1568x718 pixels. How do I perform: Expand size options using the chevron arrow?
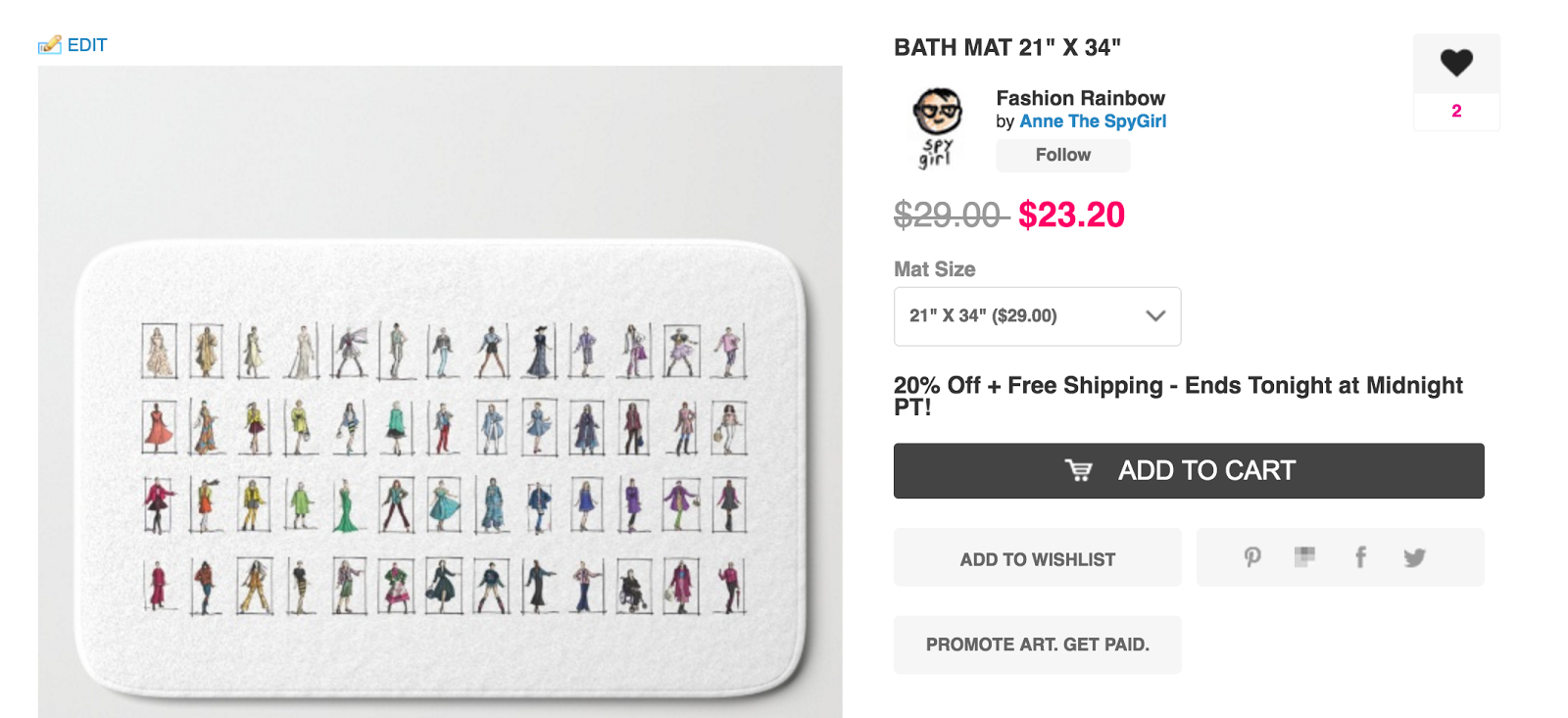(1155, 316)
